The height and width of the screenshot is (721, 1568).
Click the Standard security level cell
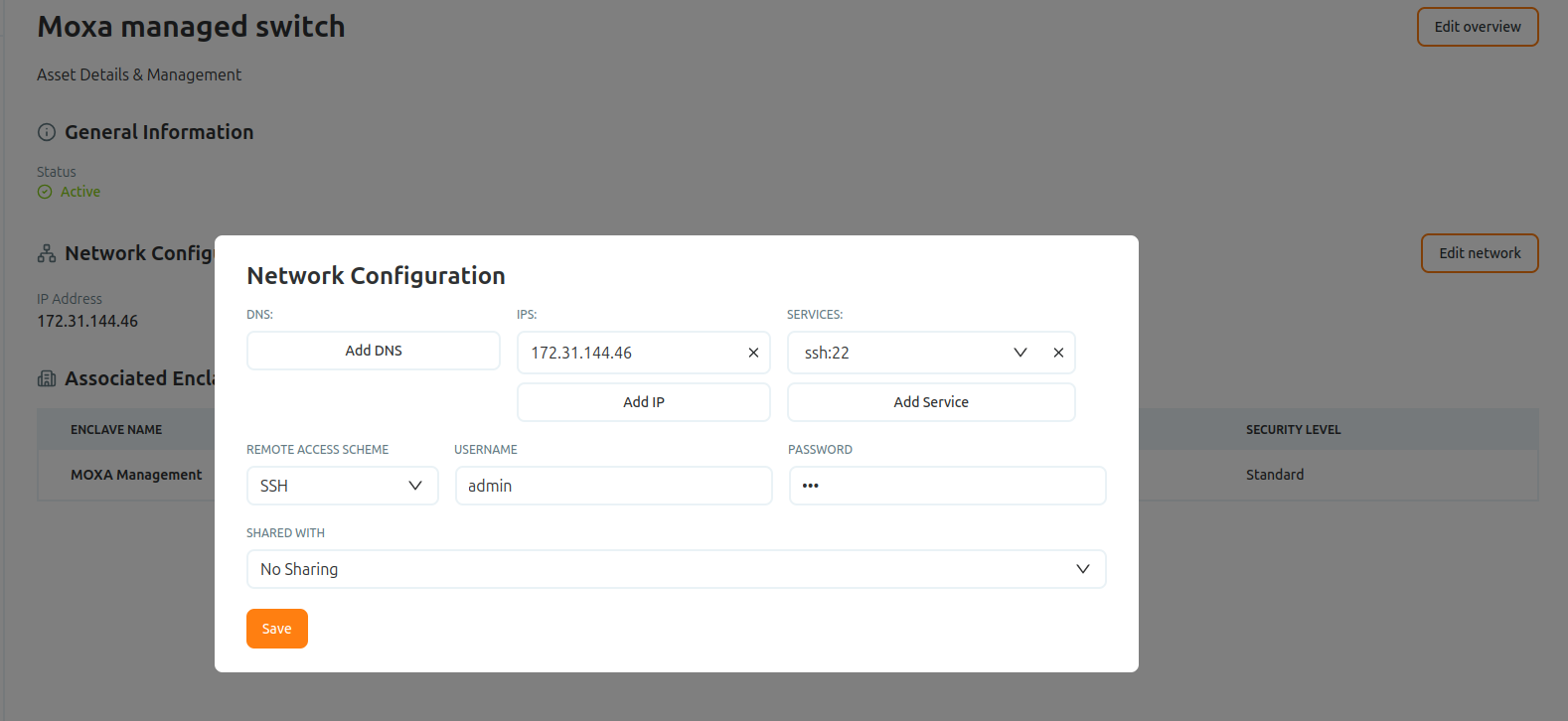(x=1275, y=475)
